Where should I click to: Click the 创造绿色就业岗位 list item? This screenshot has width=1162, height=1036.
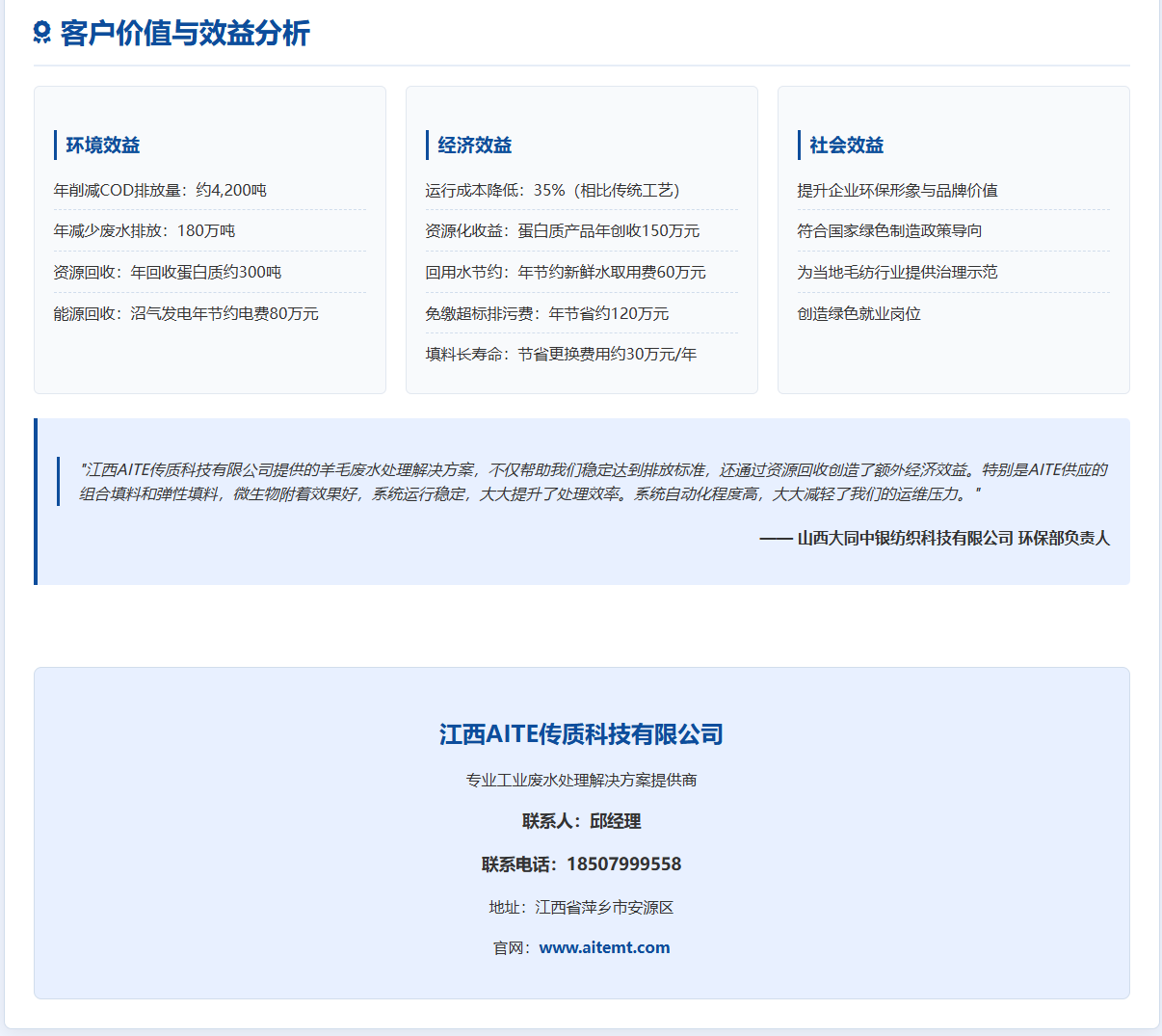858,313
